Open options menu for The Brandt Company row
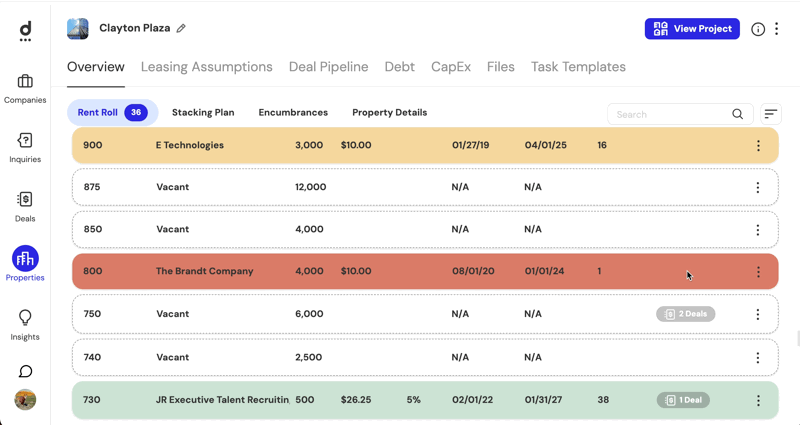 coord(758,271)
